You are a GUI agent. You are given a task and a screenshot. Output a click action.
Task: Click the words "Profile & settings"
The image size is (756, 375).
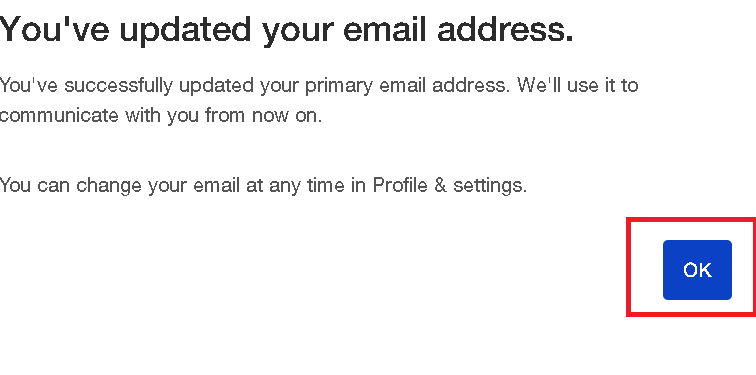tap(448, 185)
